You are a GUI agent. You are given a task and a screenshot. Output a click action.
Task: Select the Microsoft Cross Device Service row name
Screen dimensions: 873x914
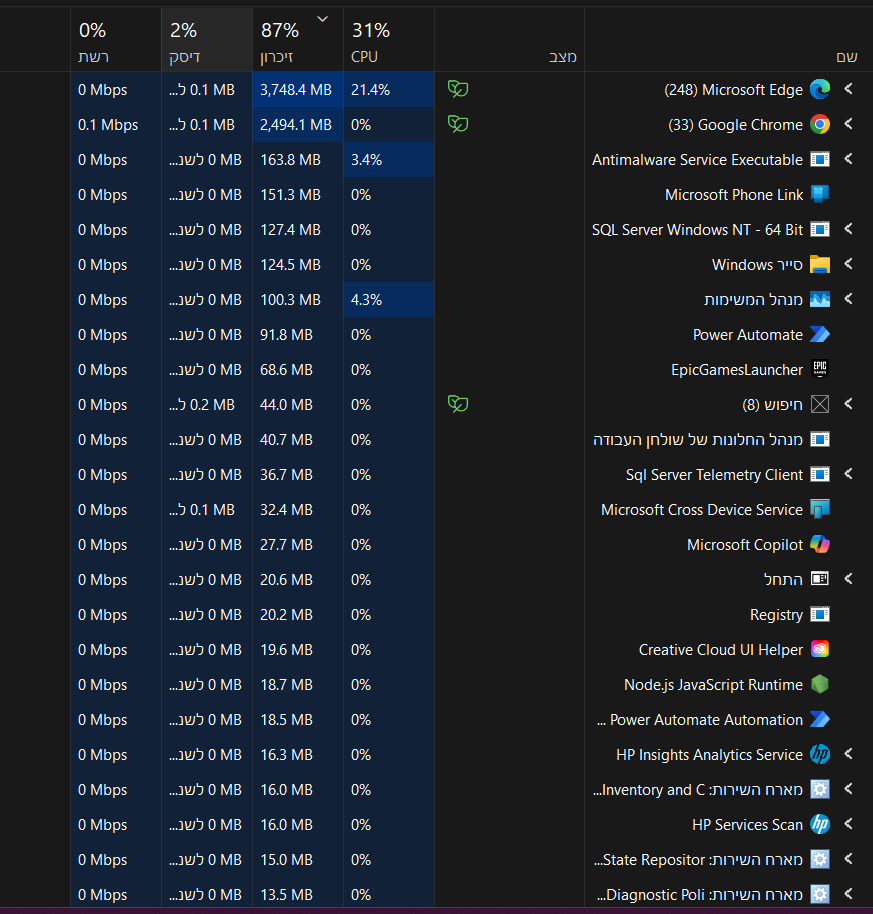701,510
